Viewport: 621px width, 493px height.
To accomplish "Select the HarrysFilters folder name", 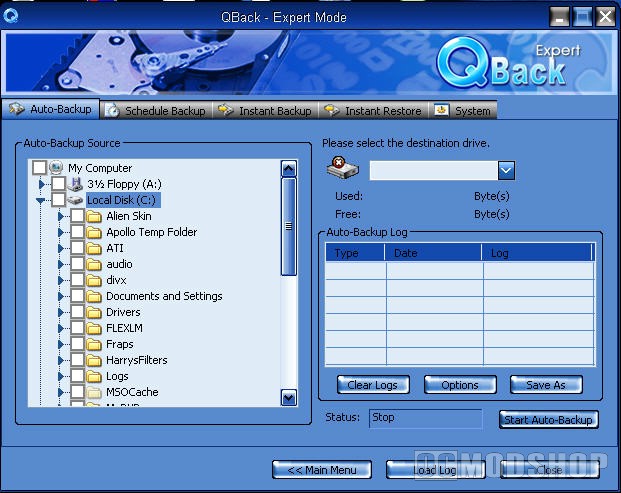I will point(137,360).
